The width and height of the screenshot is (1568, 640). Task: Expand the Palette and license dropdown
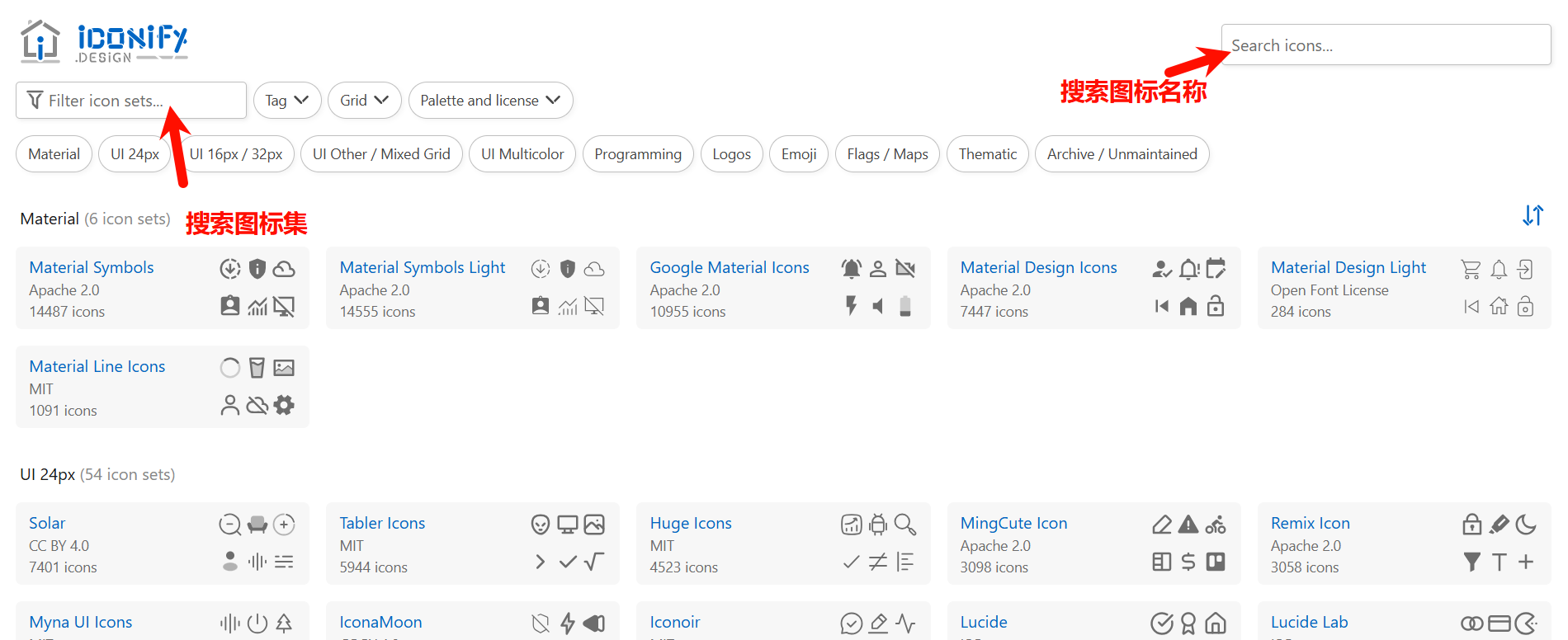pos(490,100)
